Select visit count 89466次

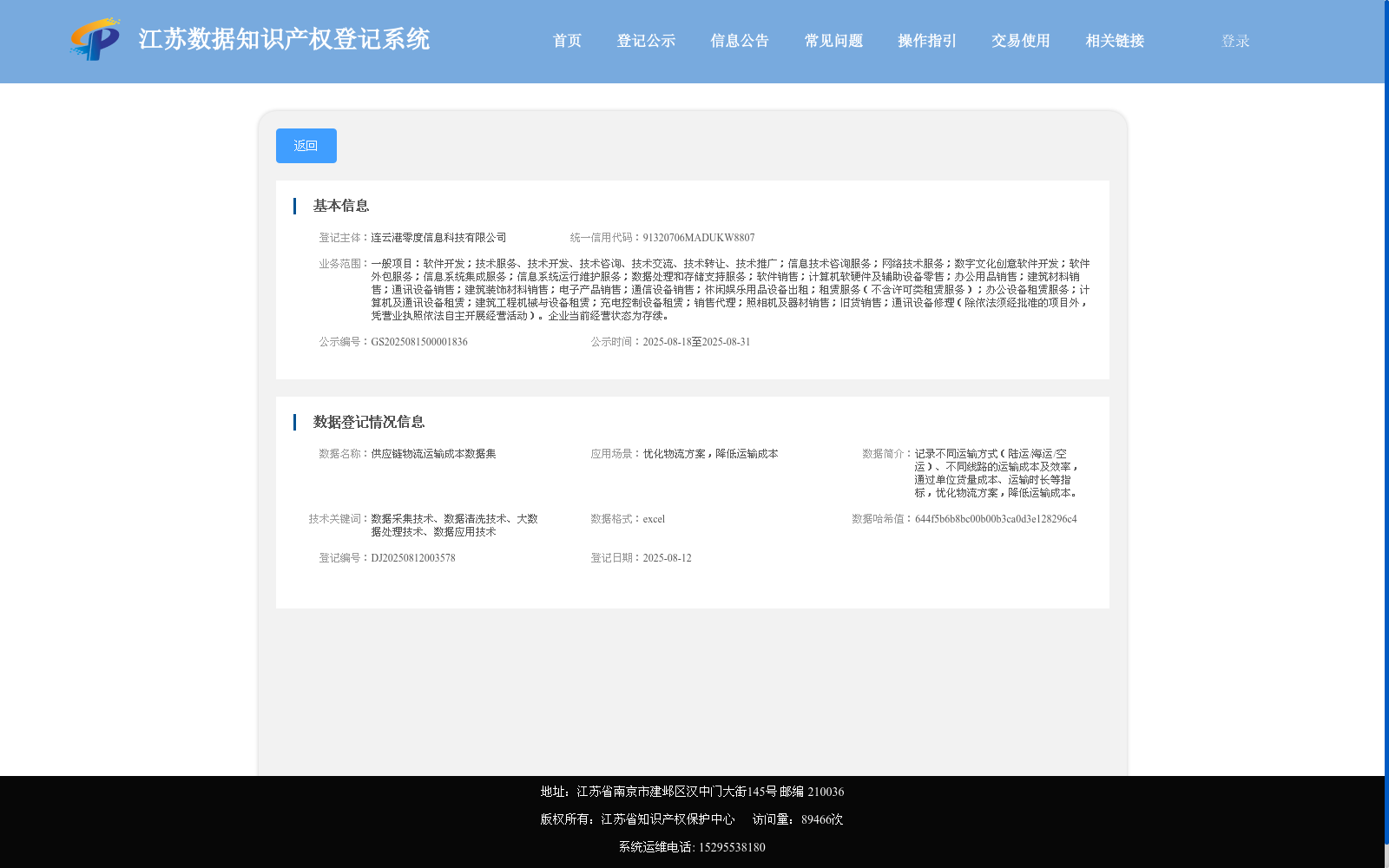coord(822,819)
